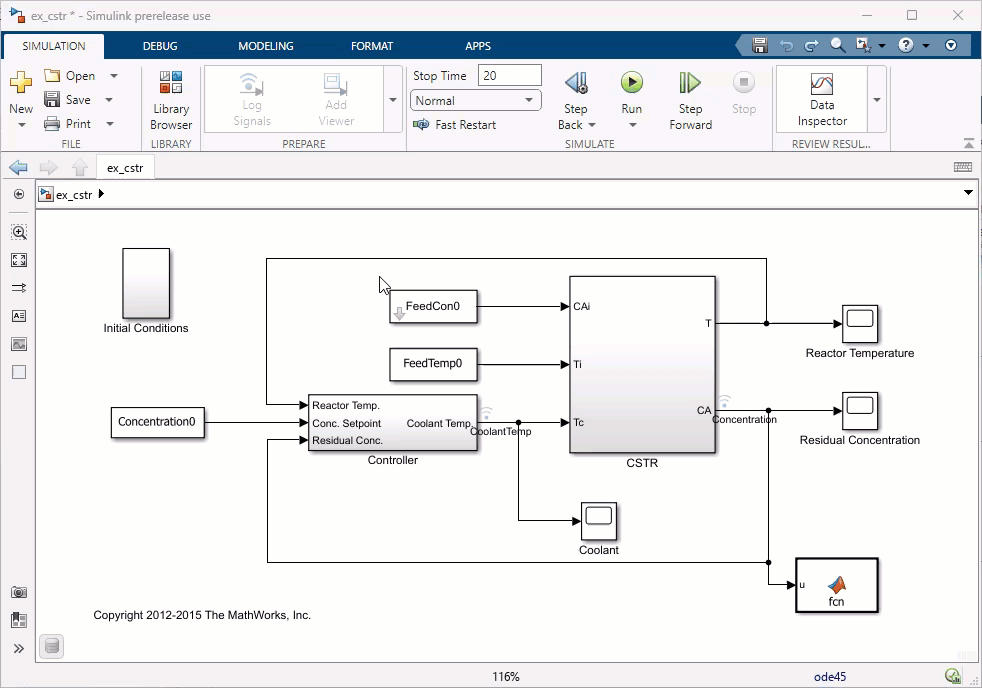Viewport: 982px width, 688px height.
Task: Click the viewmarks icon below the camera
Action: [x=19, y=620]
